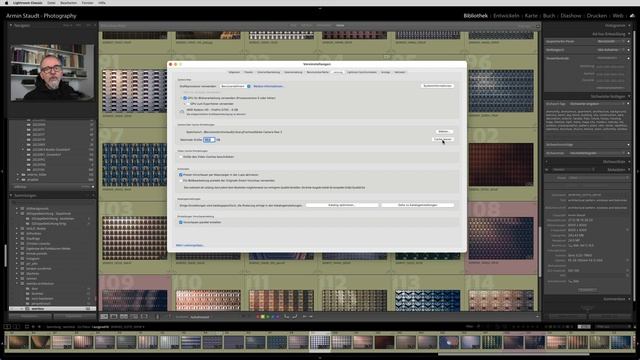640x360 pixels.
Task: Select next photo arrow in toolbar
Action: pos(311,316)
